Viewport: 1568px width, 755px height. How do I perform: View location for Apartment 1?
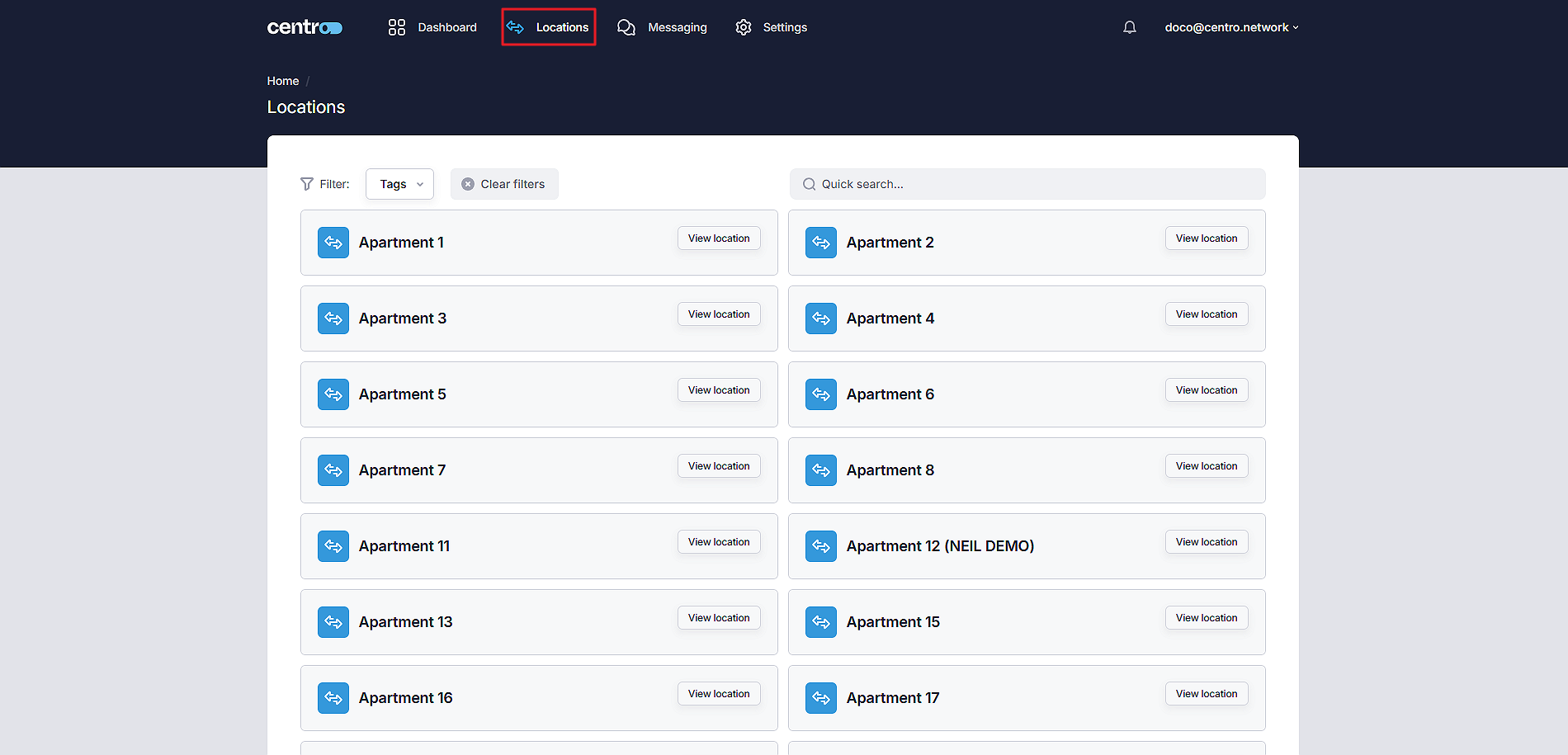tap(719, 238)
